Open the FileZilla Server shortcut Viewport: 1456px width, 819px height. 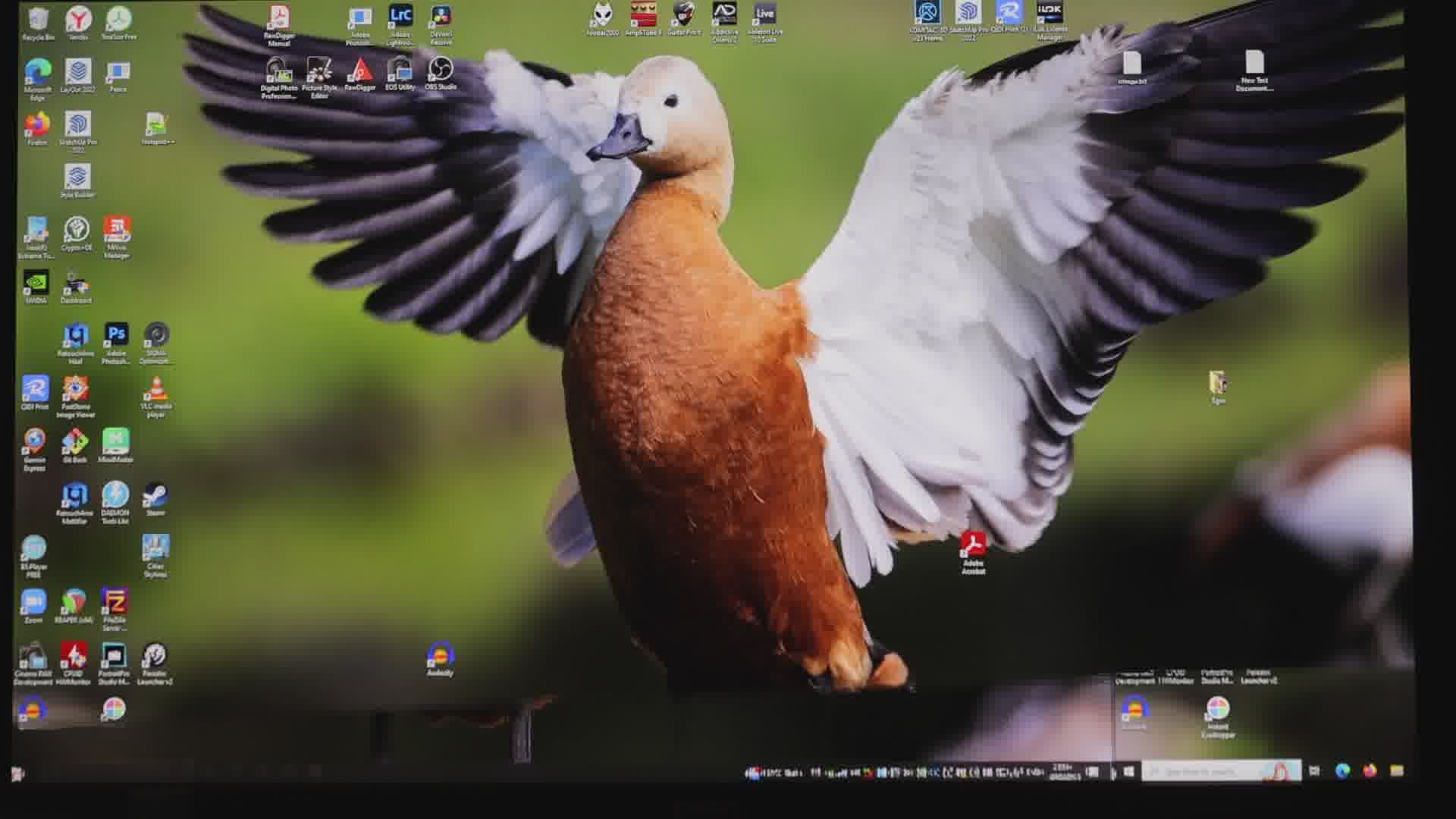(x=115, y=603)
